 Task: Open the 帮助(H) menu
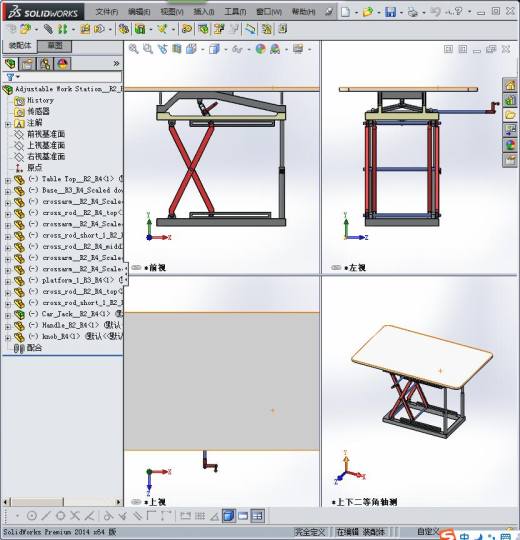point(303,12)
